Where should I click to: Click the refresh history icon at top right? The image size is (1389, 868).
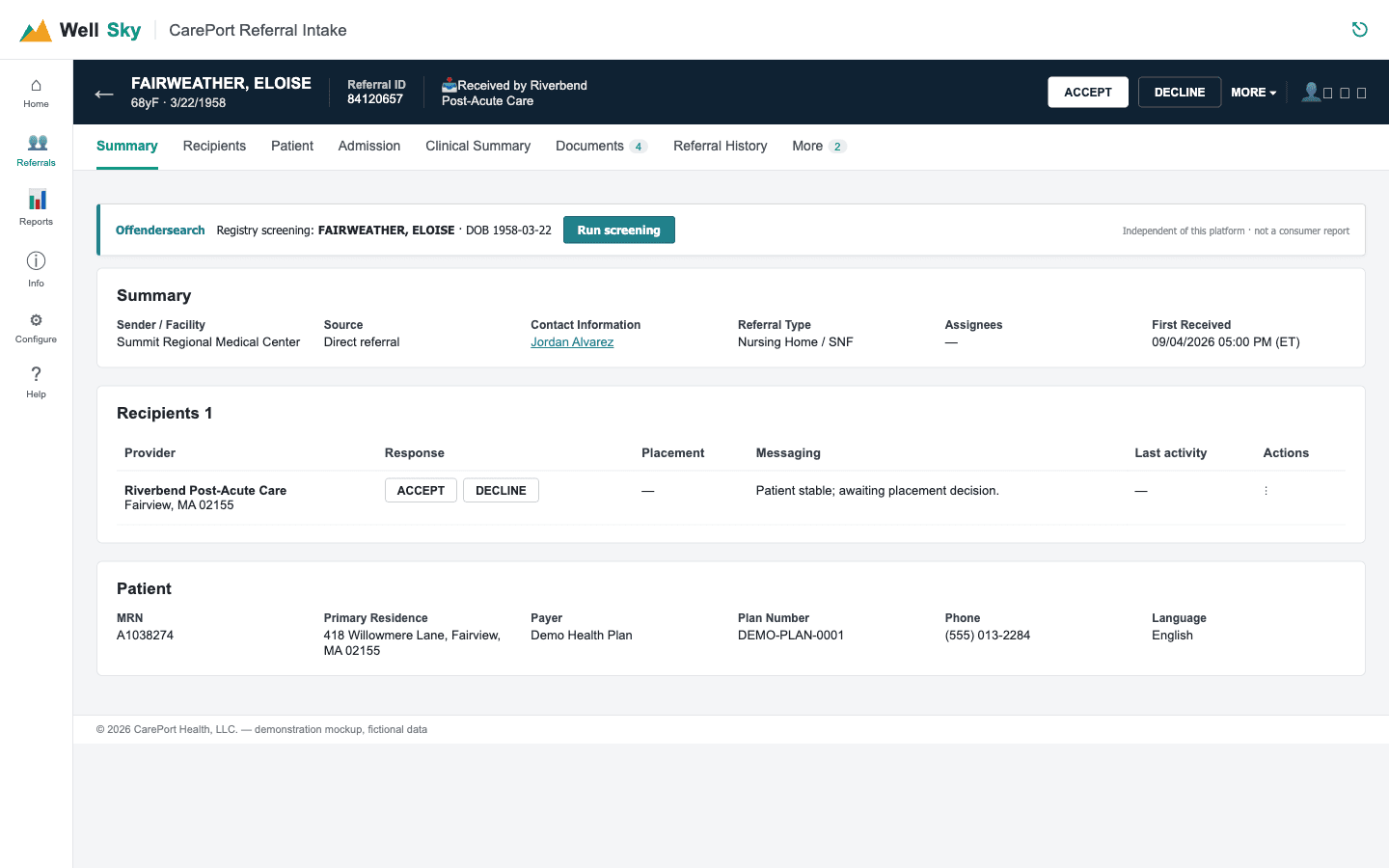point(1360,30)
